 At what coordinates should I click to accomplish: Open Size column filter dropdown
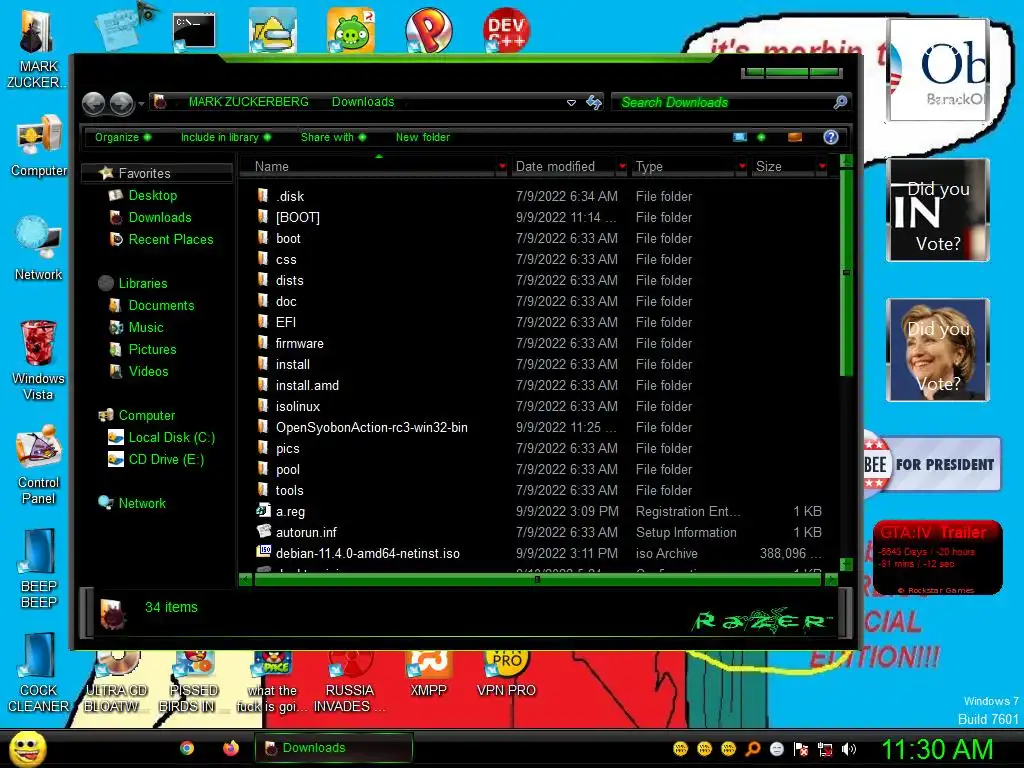[x=822, y=167]
